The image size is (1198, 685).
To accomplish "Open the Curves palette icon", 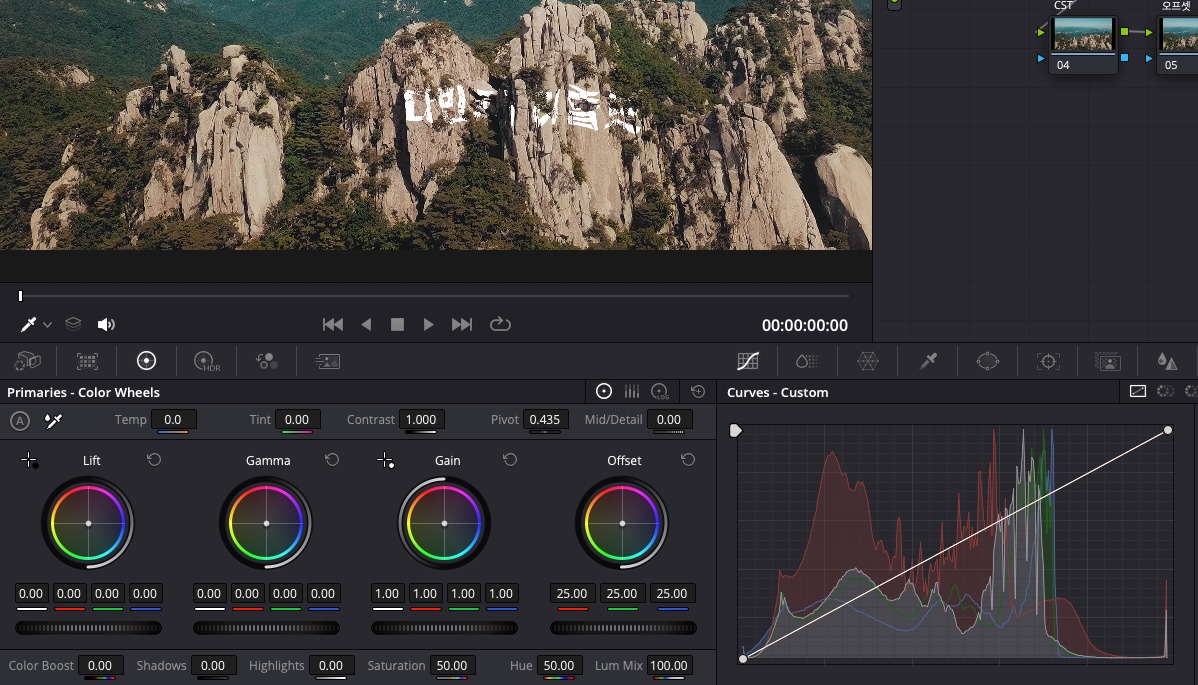I will coord(748,361).
